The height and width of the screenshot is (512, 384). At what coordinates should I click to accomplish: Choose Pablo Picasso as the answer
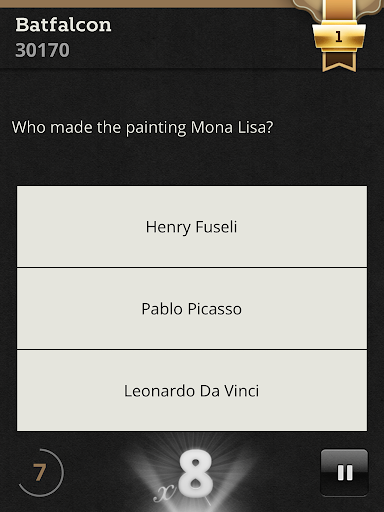(x=192, y=309)
